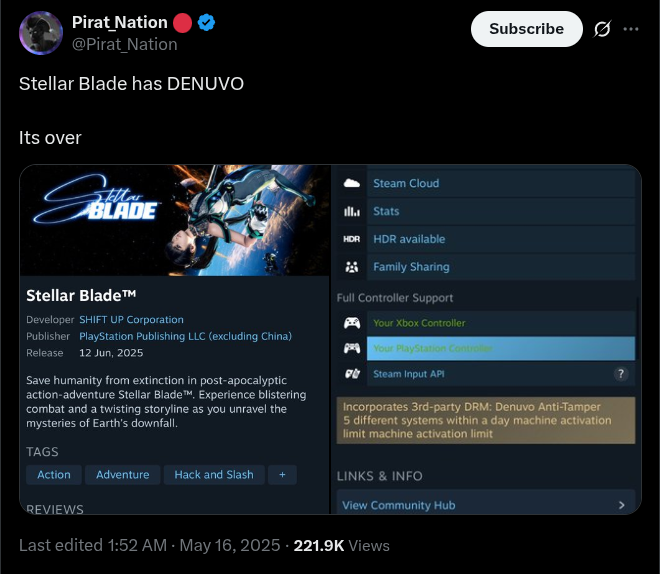Open the PlayStation Publishing LLC publisher link
660x574 pixels.
click(185, 336)
